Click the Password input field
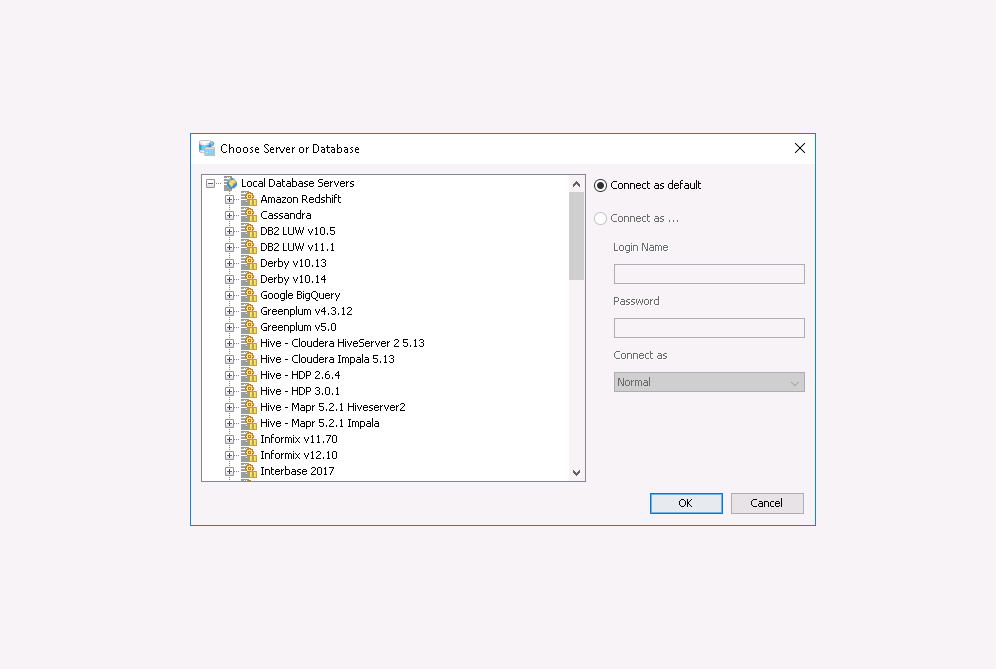The width and height of the screenshot is (996, 669). tap(709, 328)
